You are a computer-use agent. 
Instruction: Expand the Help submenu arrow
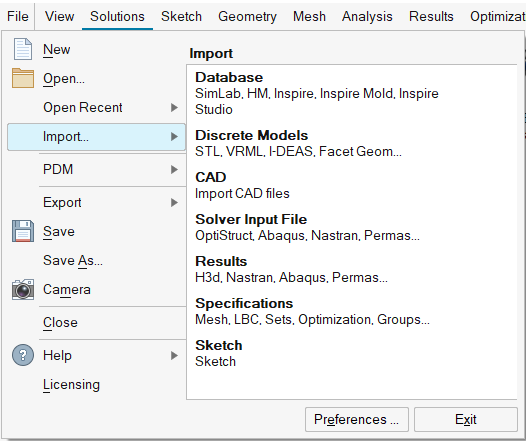(x=174, y=355)
